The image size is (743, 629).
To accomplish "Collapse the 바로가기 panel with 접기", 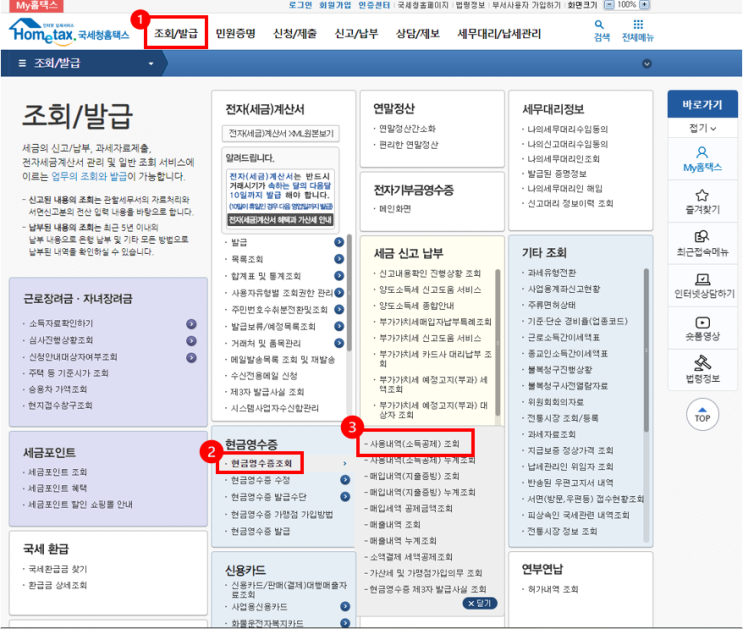I will 702,128.
